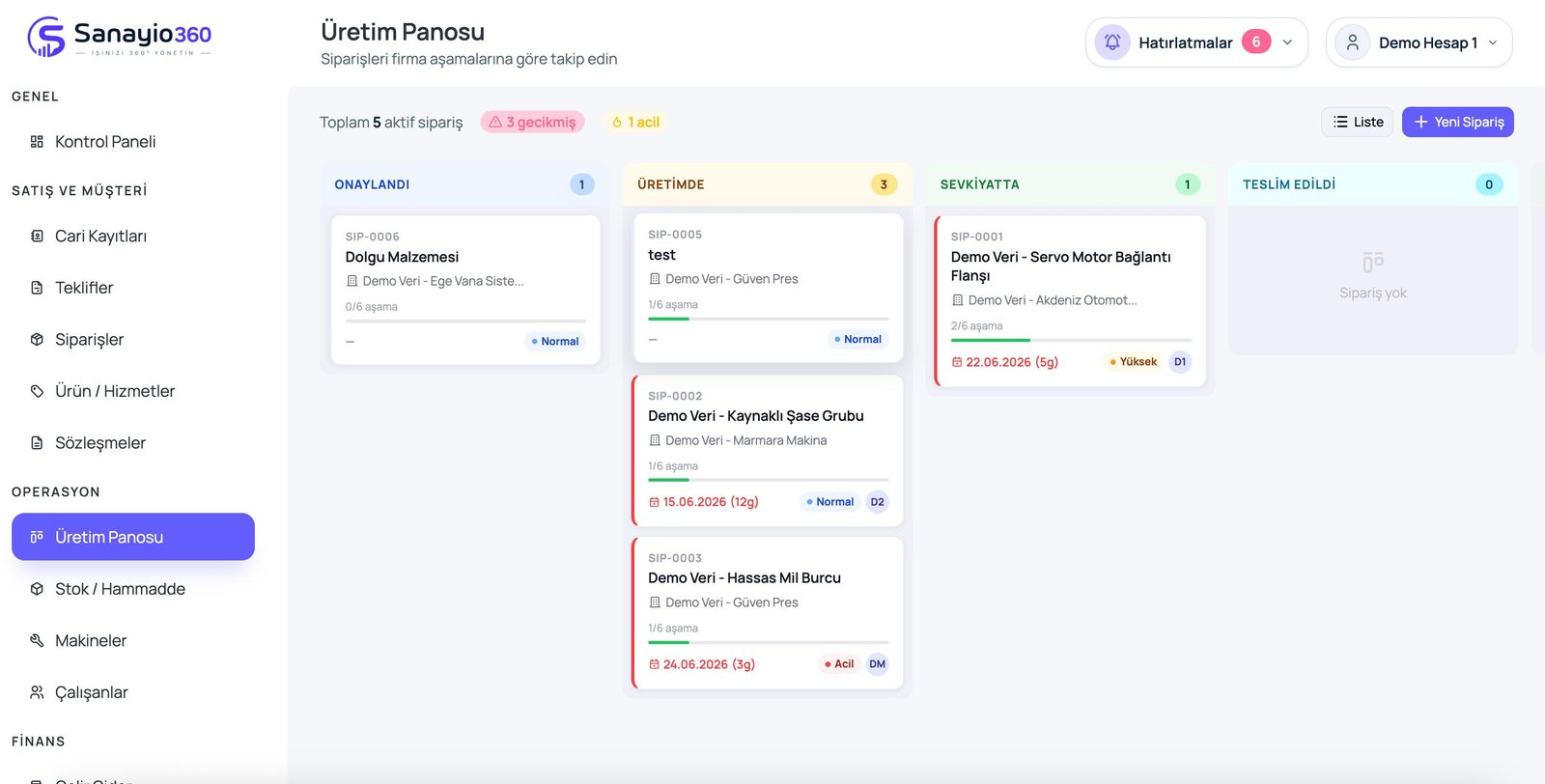This screenshot has width=1545, height=784.
Task: Click the building icon beside Akdeniz Otomot...
Action: pos(958,300)
